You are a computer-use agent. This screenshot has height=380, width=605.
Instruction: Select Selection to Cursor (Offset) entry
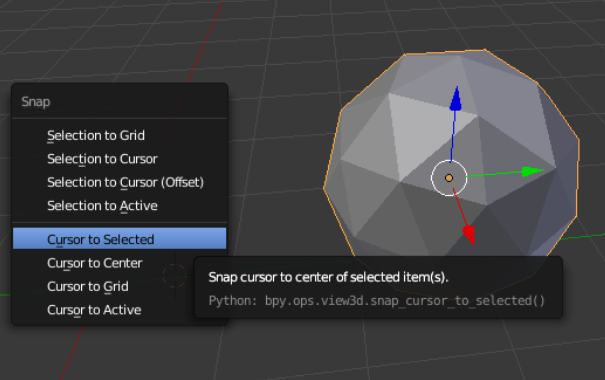[x=120, y=182]
